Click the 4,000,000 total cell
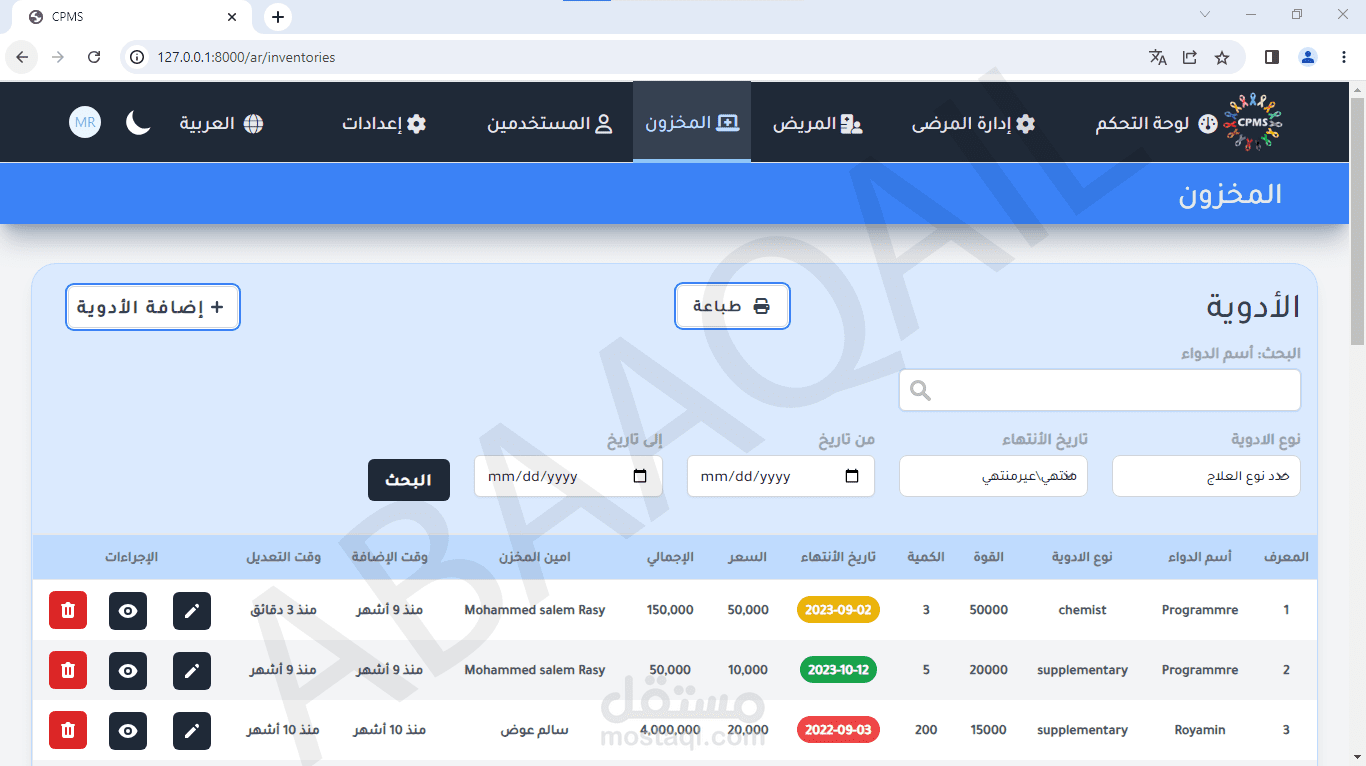 (x=670, y=730)
